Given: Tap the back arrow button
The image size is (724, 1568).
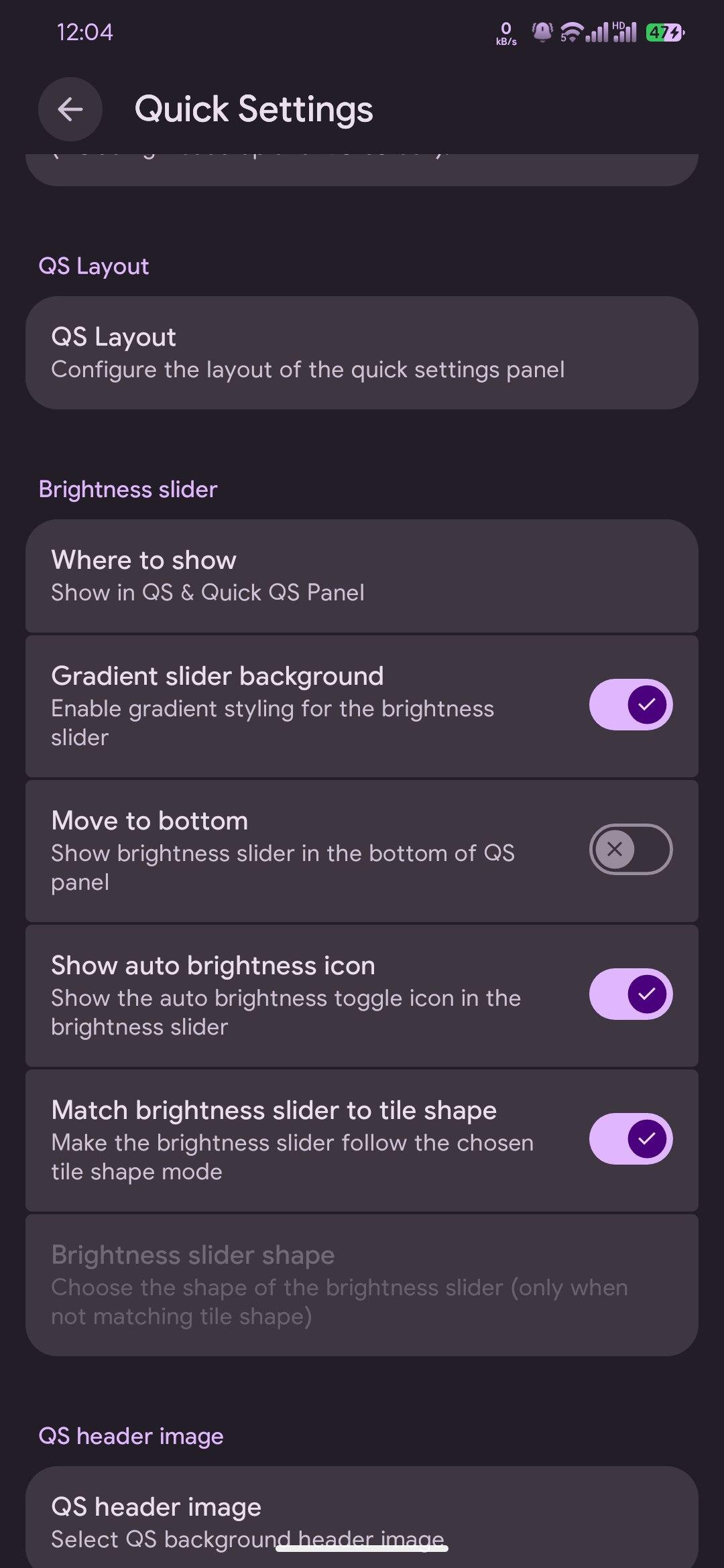Looking at the screenshot, I should pos(70,109).
